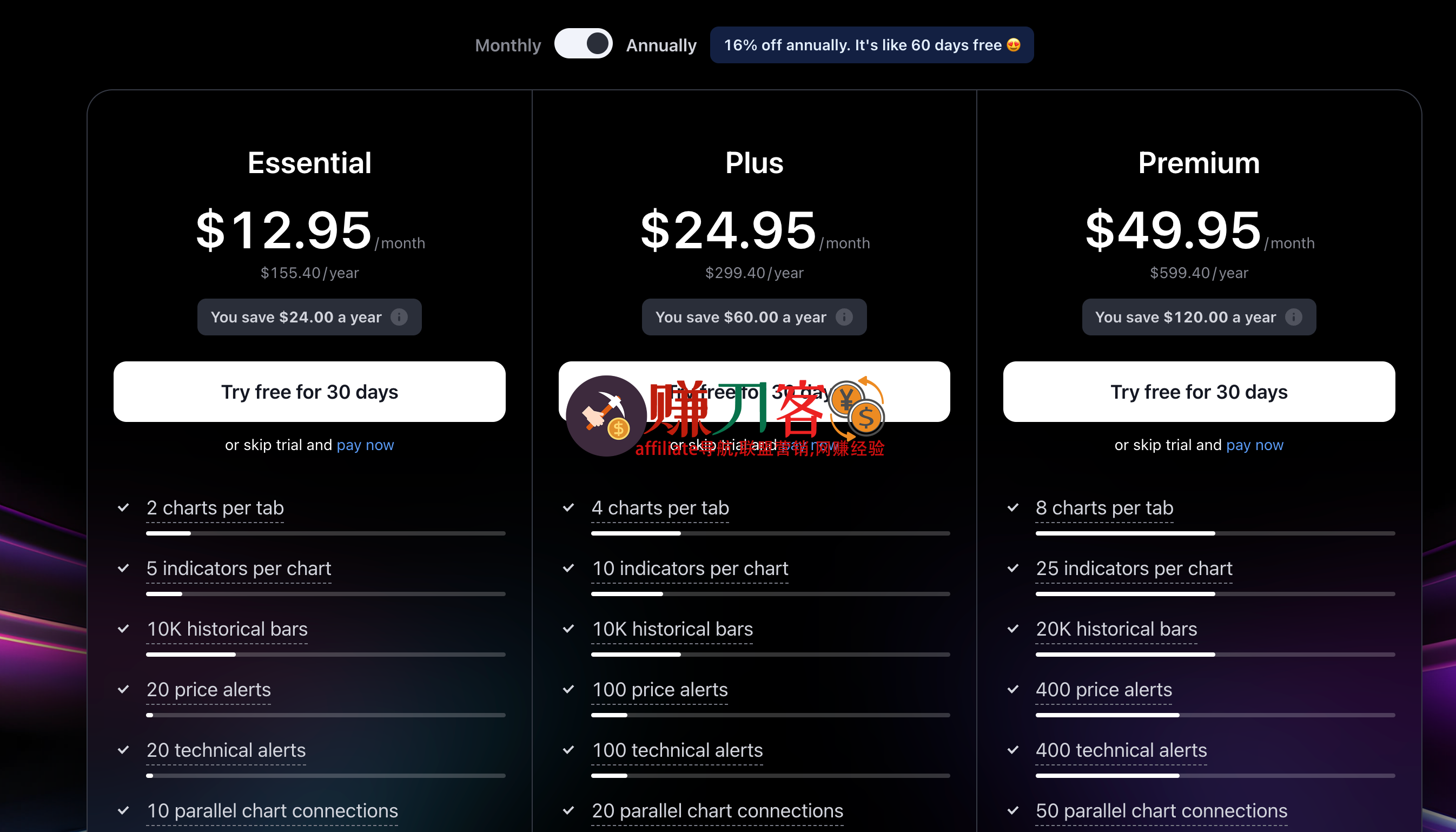Screen dimensions: 1456x832
Task: Click the Essential 20 price alerts progress bar
Action: (326, 715)
